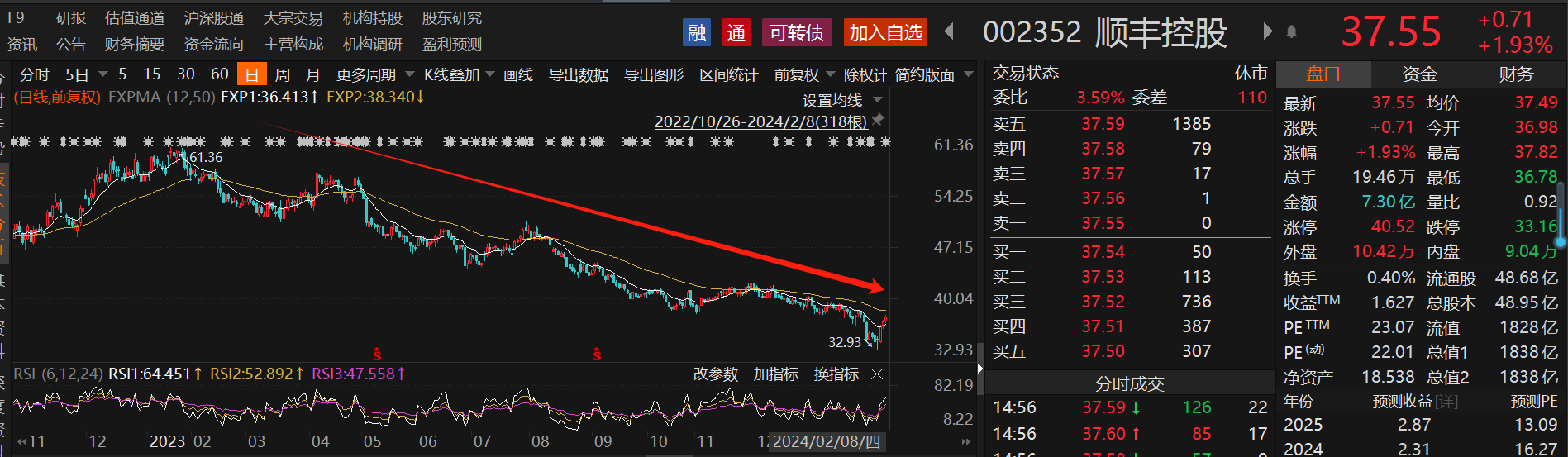1568x457 pixels.
Task: Select the 60 minute period
Action: [220, 74]
